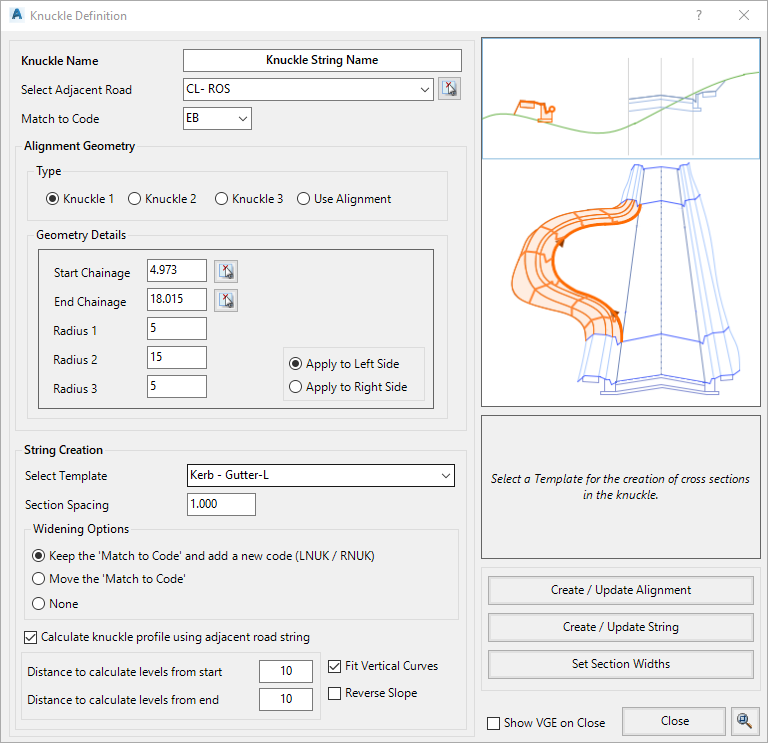
Task: Click the knuckle plan preview image
Action: (619, 283)
